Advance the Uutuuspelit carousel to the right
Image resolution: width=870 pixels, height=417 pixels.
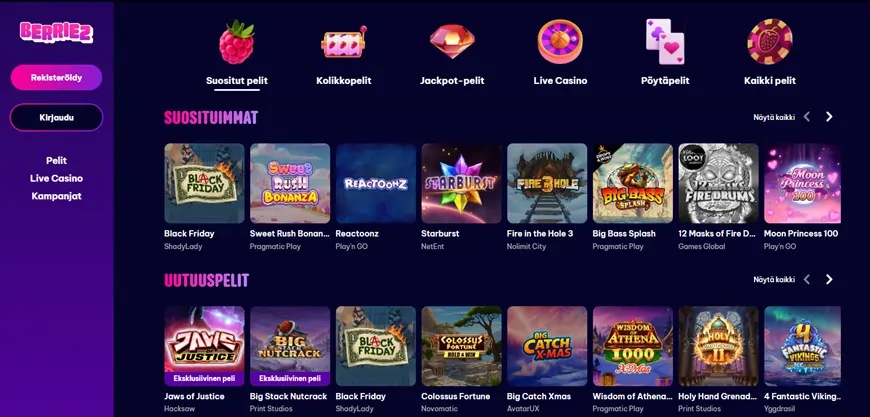click(x=829, y=279)
